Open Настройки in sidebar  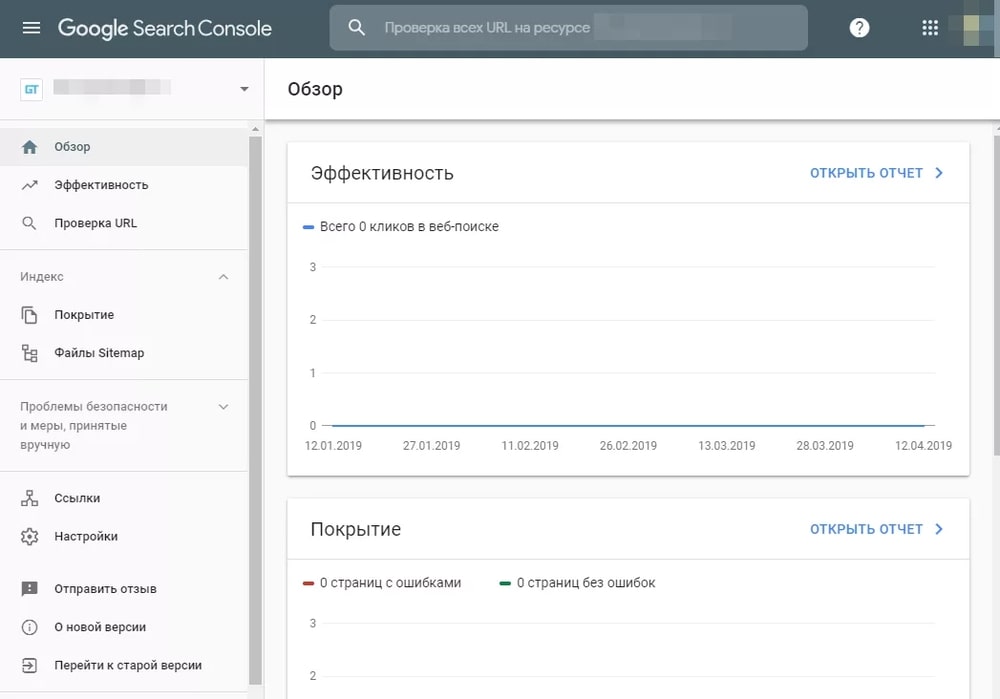tap(124, 536)
